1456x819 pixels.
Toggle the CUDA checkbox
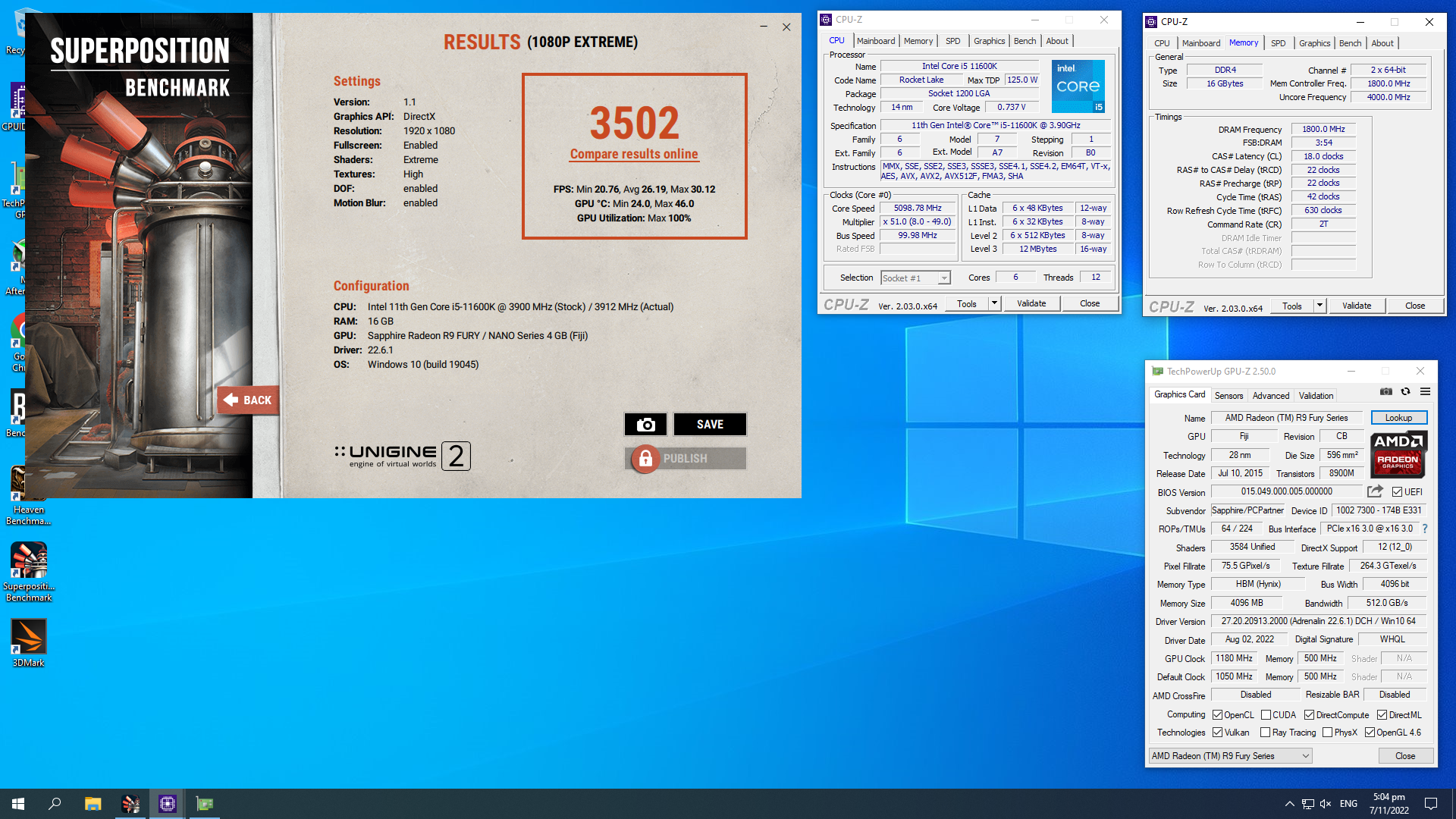coord(1266,715)
